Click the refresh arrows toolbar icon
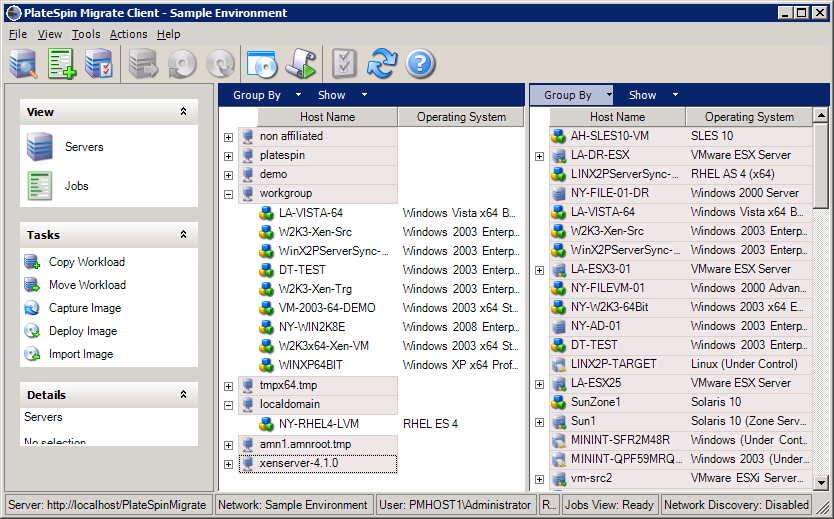This screenshot has width=834, height=519. pos(382,64)
